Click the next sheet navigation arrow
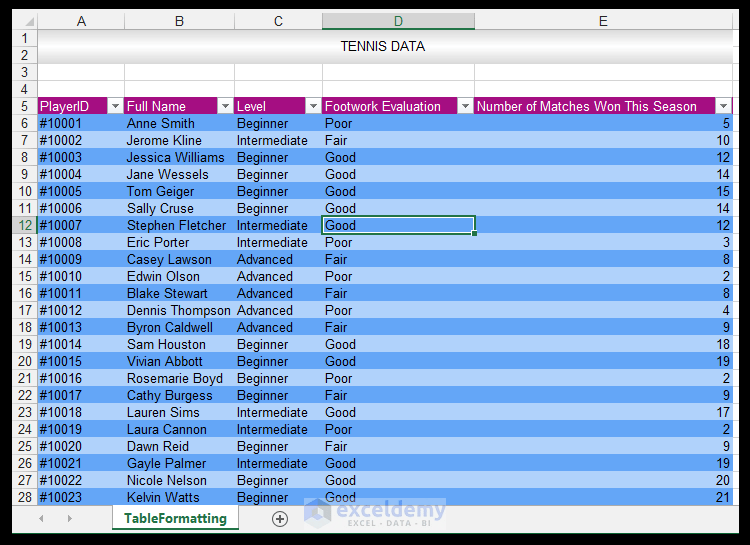 tap(70, 519)
